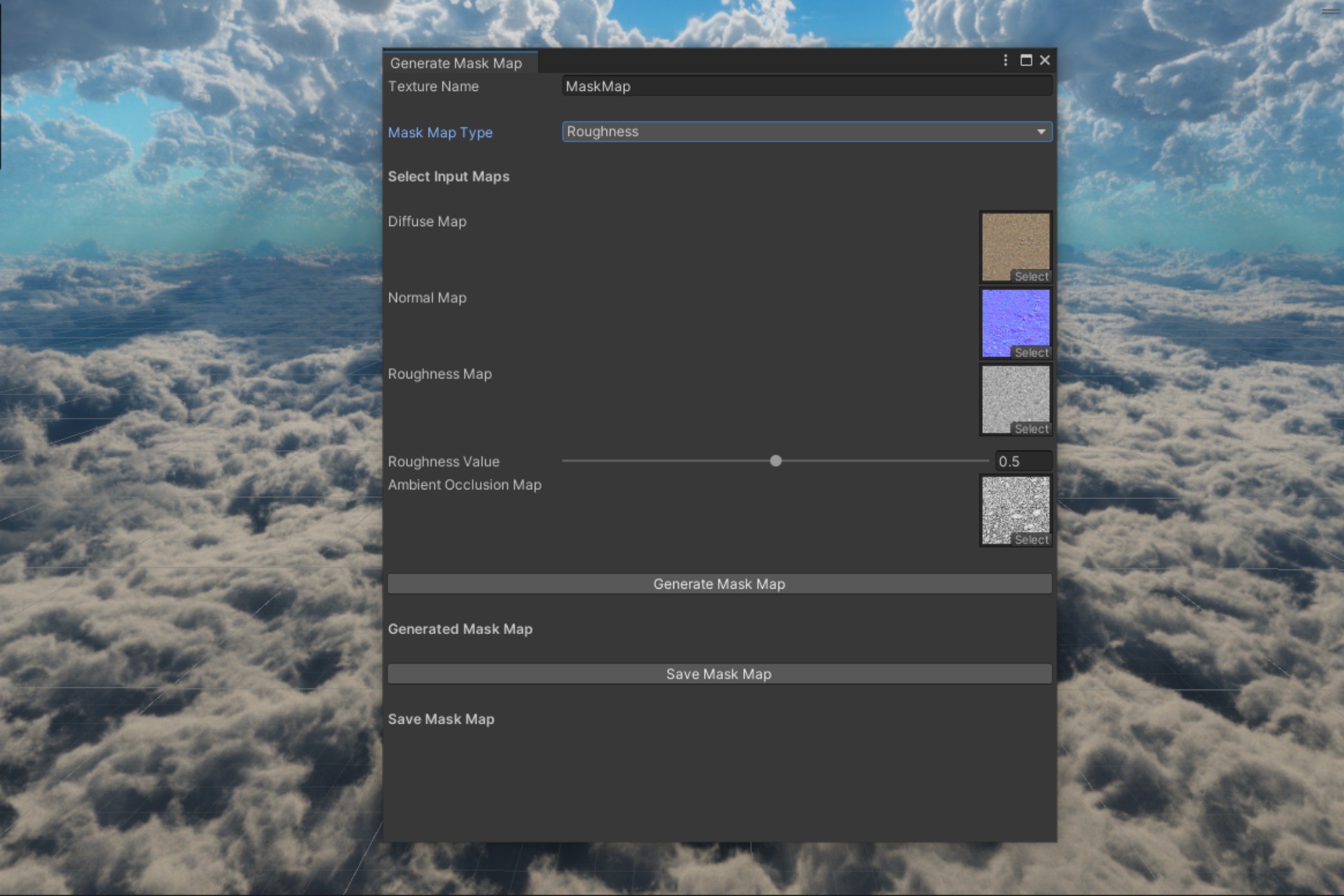Click the Roughness Value slider handle
Viewport: 1344px width, 896px height.
[x=775, y=460]
